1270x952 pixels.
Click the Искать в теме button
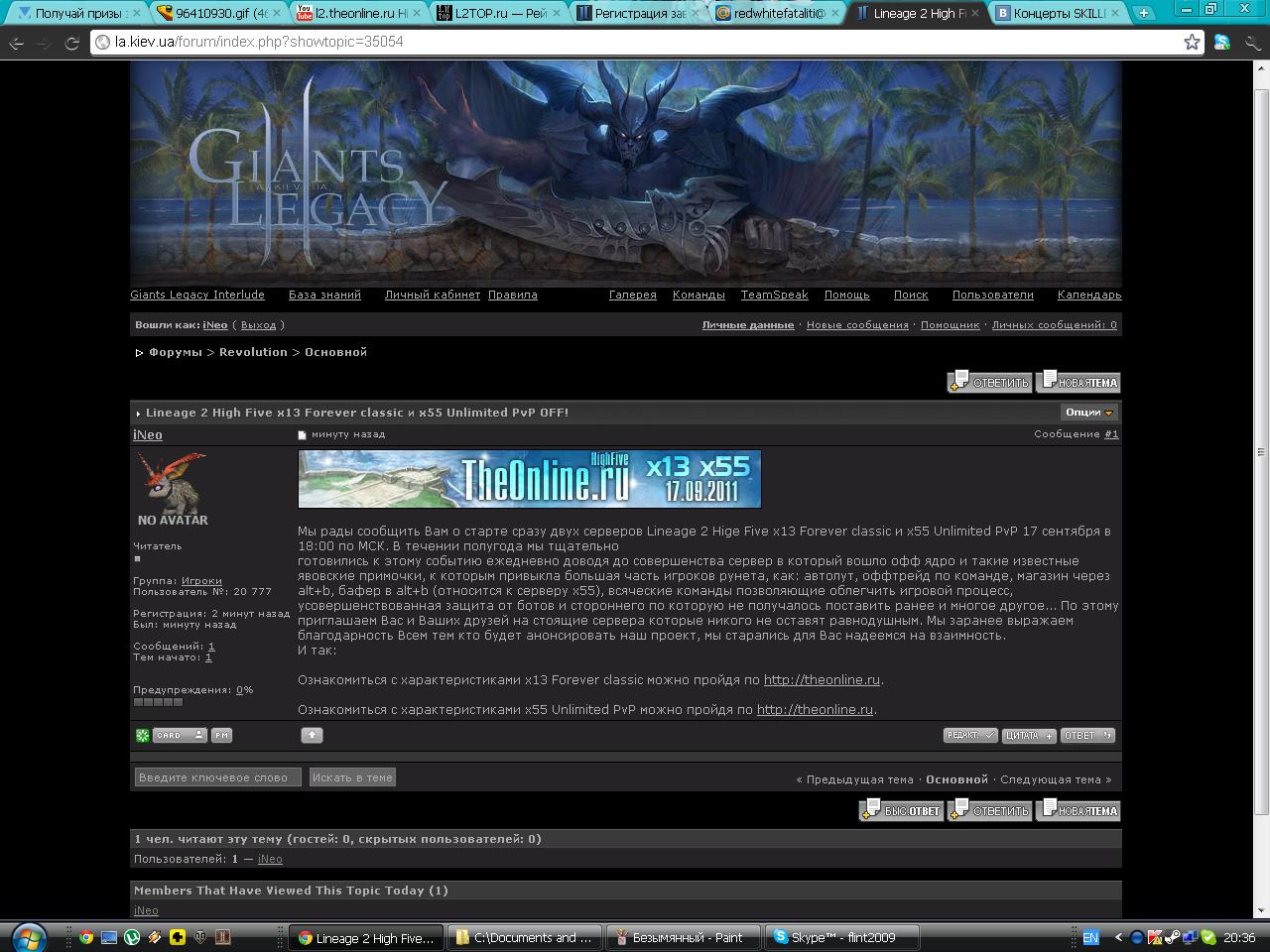click(352, 777)
